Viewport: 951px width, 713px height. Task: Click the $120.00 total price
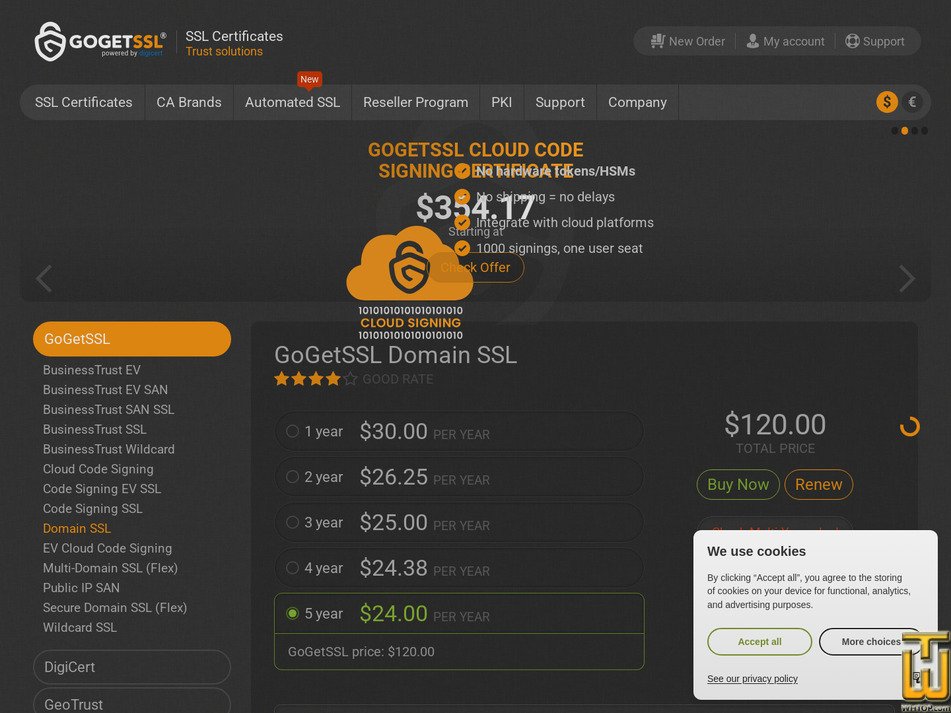[775, 424]
